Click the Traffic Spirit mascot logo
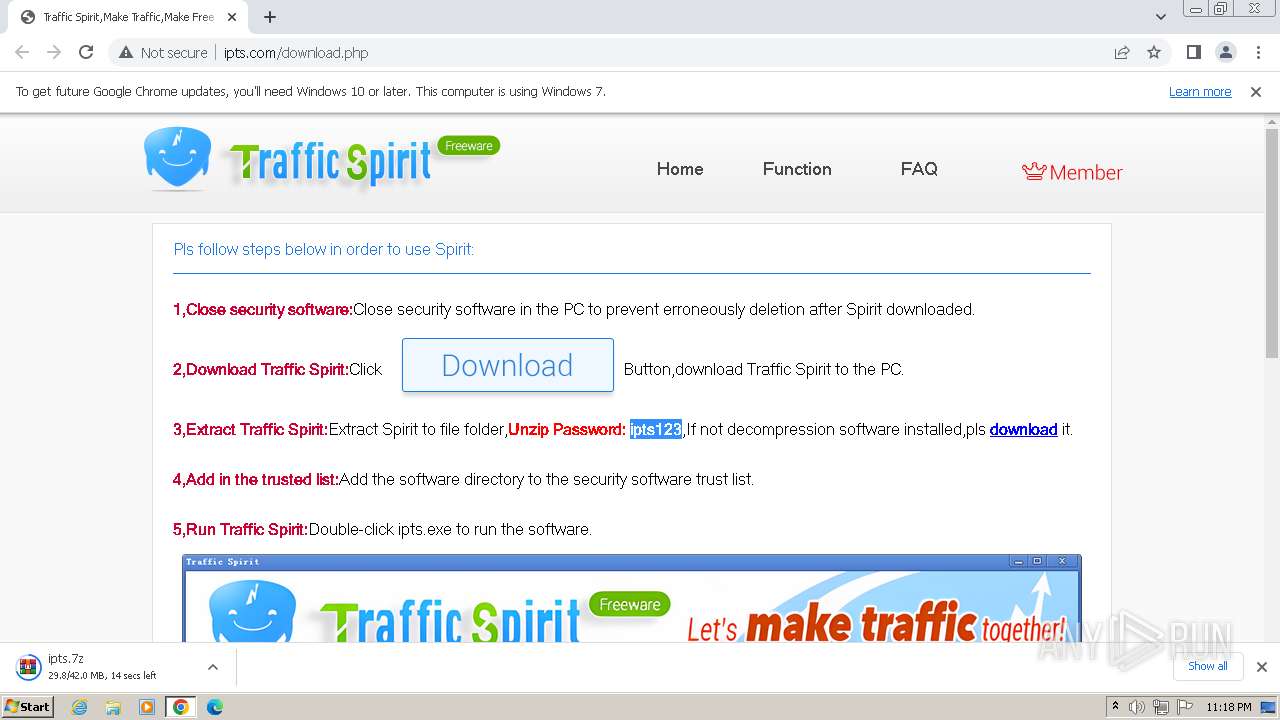1280x720 pixels. point(177,159)
